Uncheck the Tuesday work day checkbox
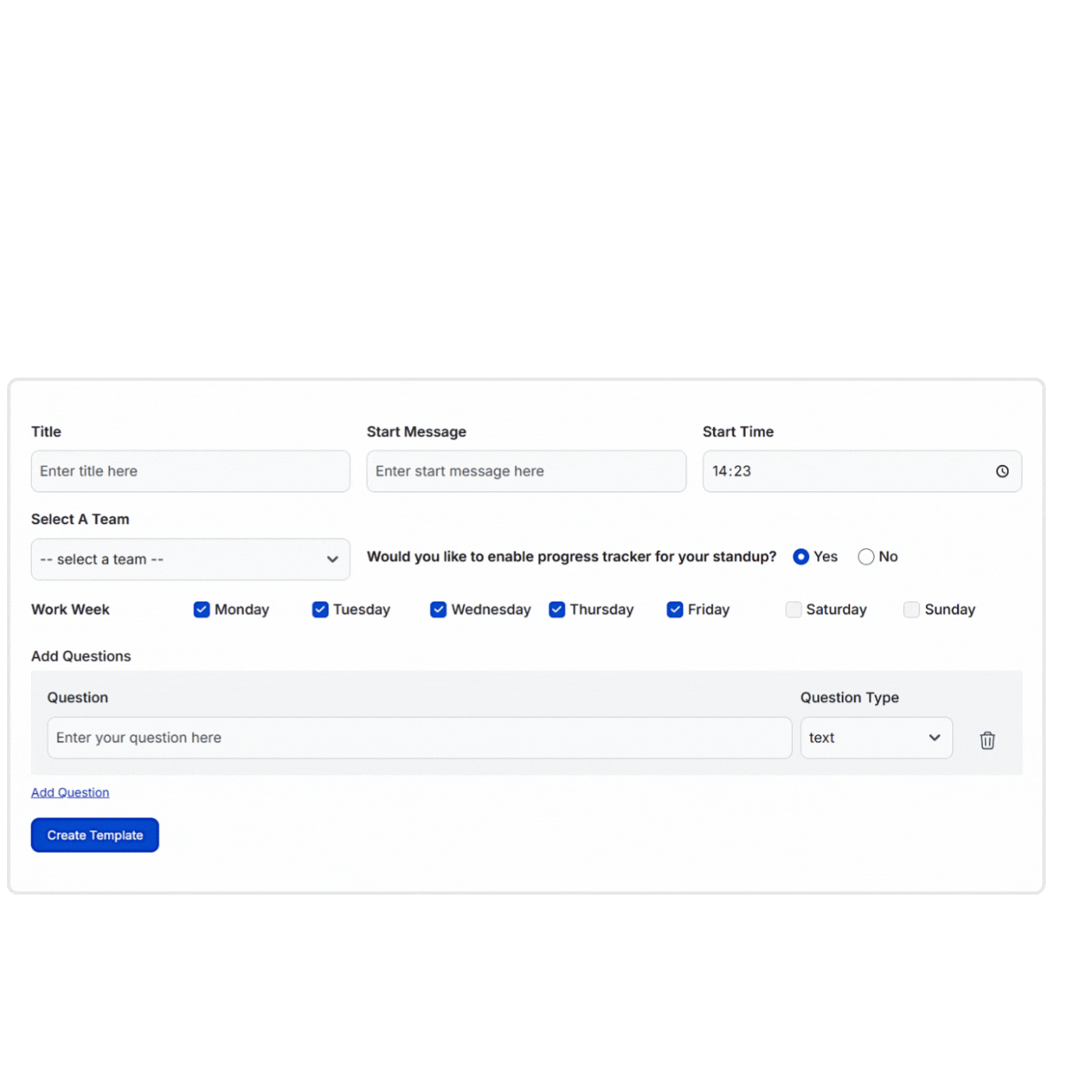 pos(320,609)
